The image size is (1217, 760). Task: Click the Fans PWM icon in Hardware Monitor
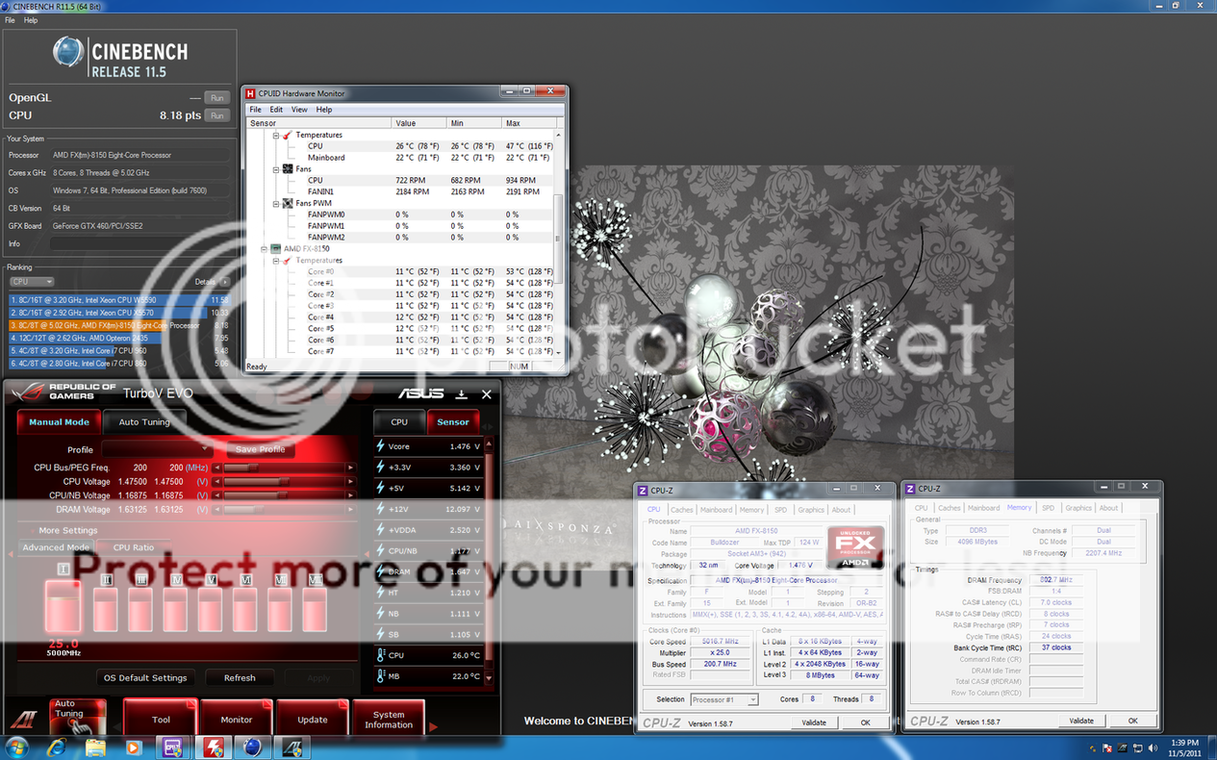[x=287, y=203]
